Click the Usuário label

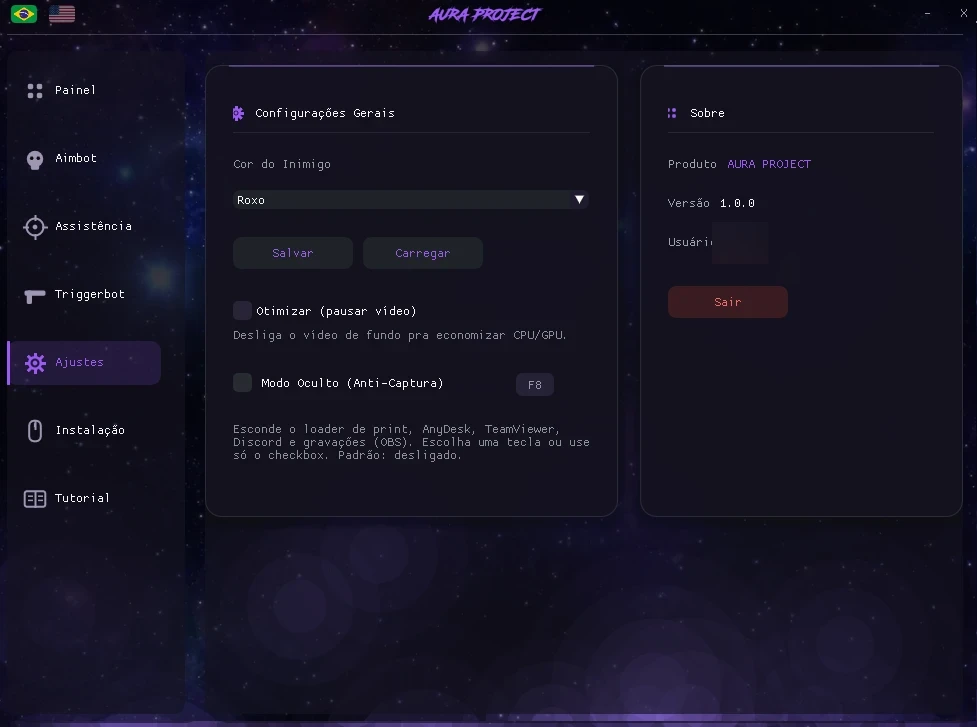click(x=690, y=242)
